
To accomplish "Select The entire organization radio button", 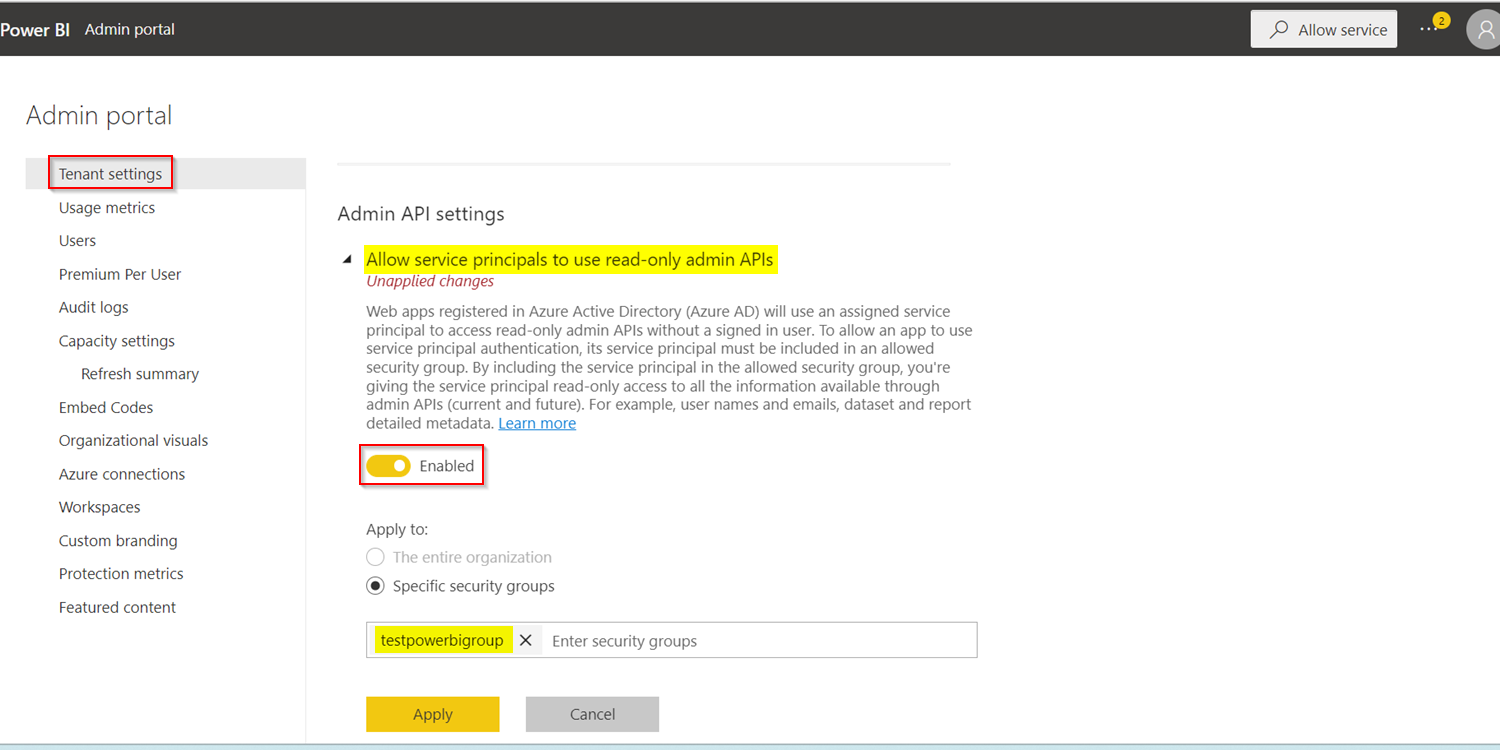I will 375,557.
